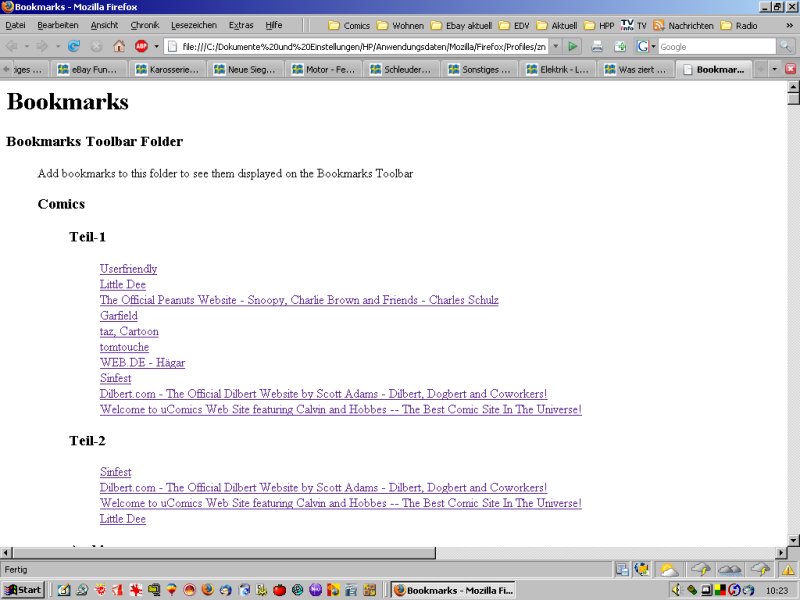Open the Garfield link

click(x=119, y=316)
